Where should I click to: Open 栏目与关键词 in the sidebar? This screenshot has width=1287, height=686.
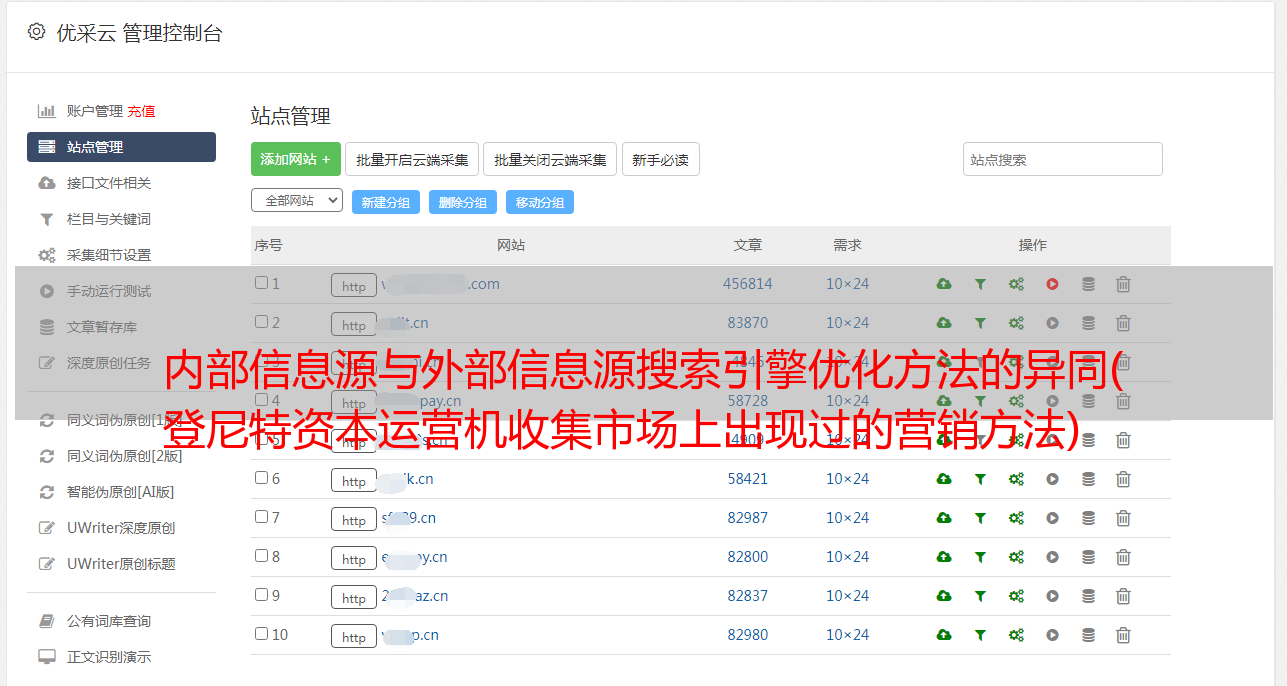pyautogui.click(x=109, y=219)
